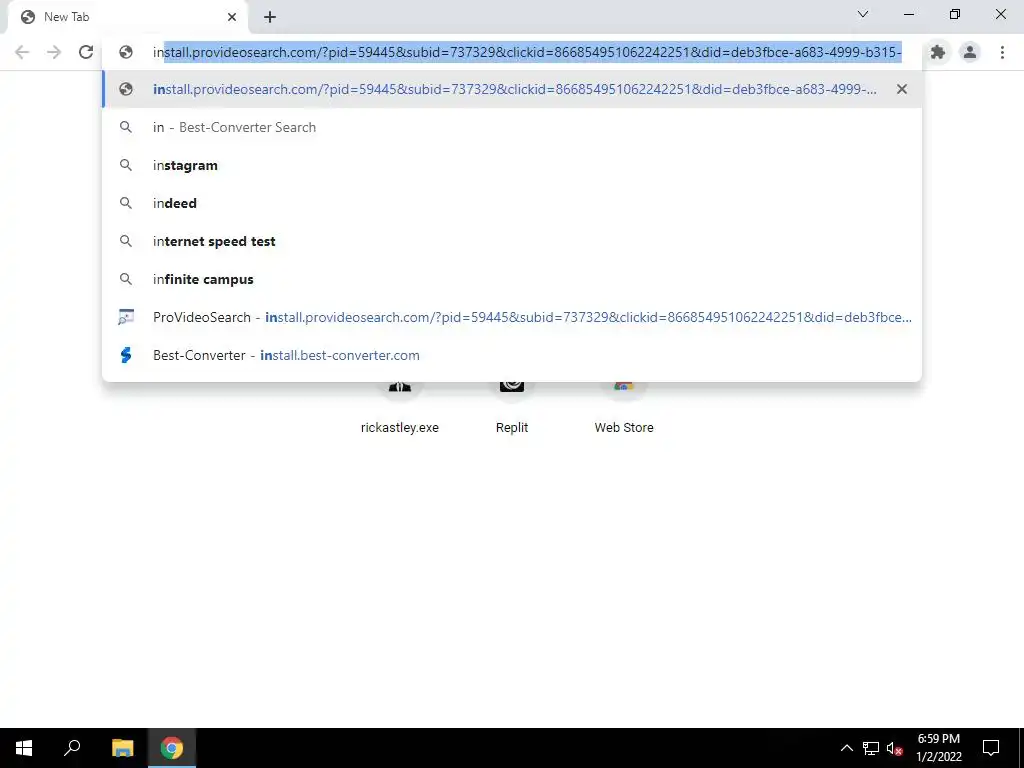Screen dimensions: 1024x768
Task: Click the globe icon on the highlighted suggestion
Action: click(125, 89)
